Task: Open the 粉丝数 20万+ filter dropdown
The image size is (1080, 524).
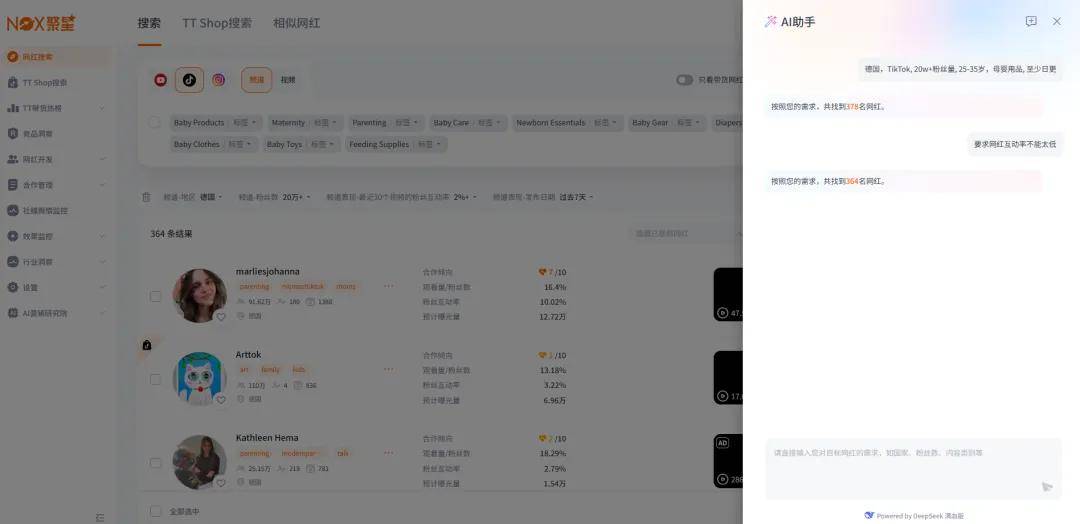Action: click(296, 197)
